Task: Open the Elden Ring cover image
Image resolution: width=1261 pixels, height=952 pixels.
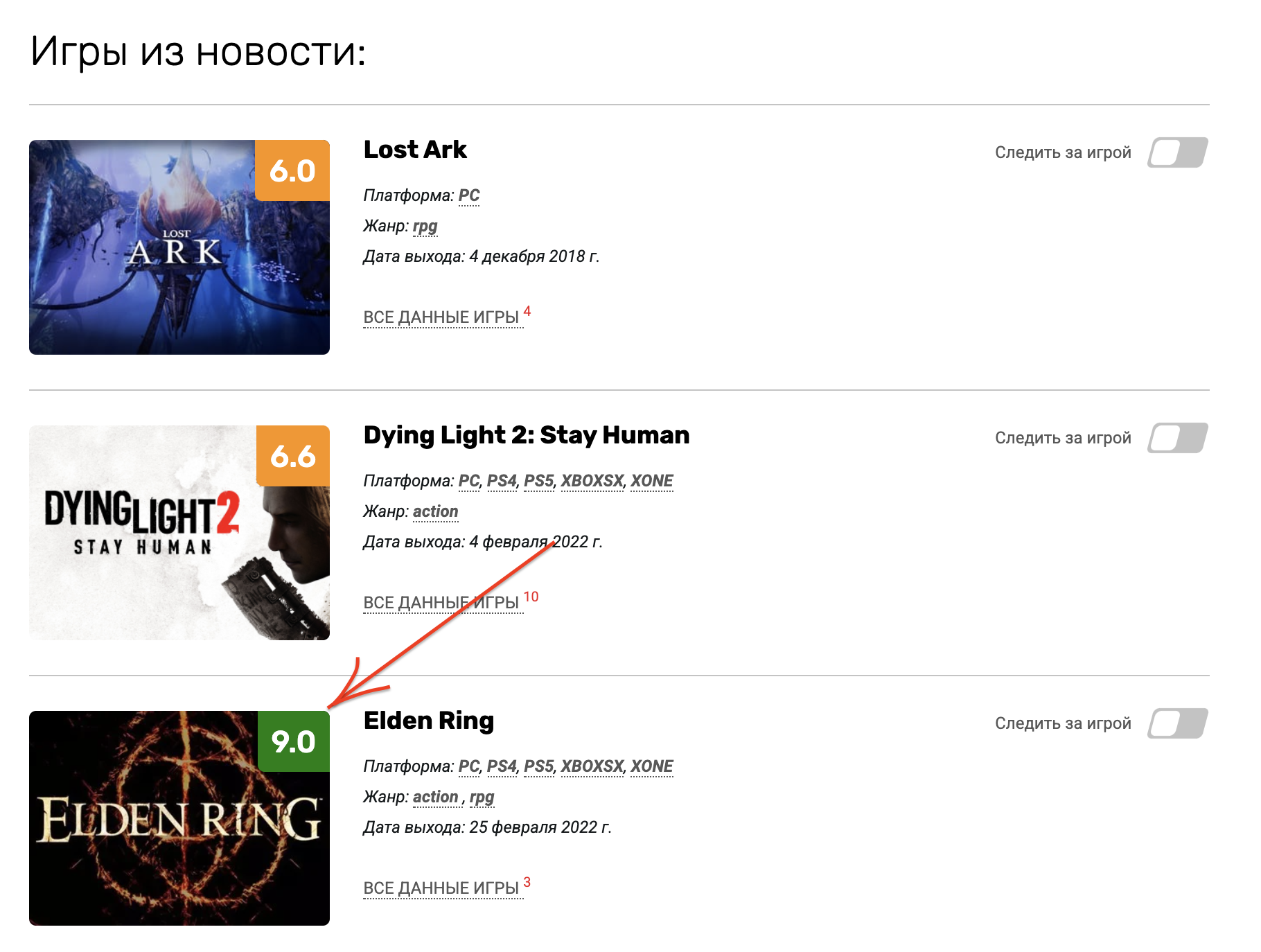Action: click(179, 818)
